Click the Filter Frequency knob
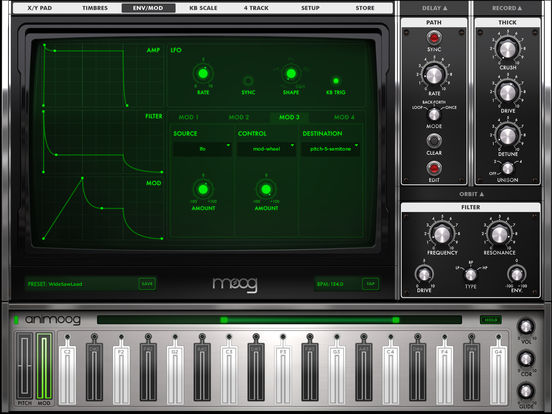Image resolution: width=552 pixels, height=414 pixels. tap(442, 234)
